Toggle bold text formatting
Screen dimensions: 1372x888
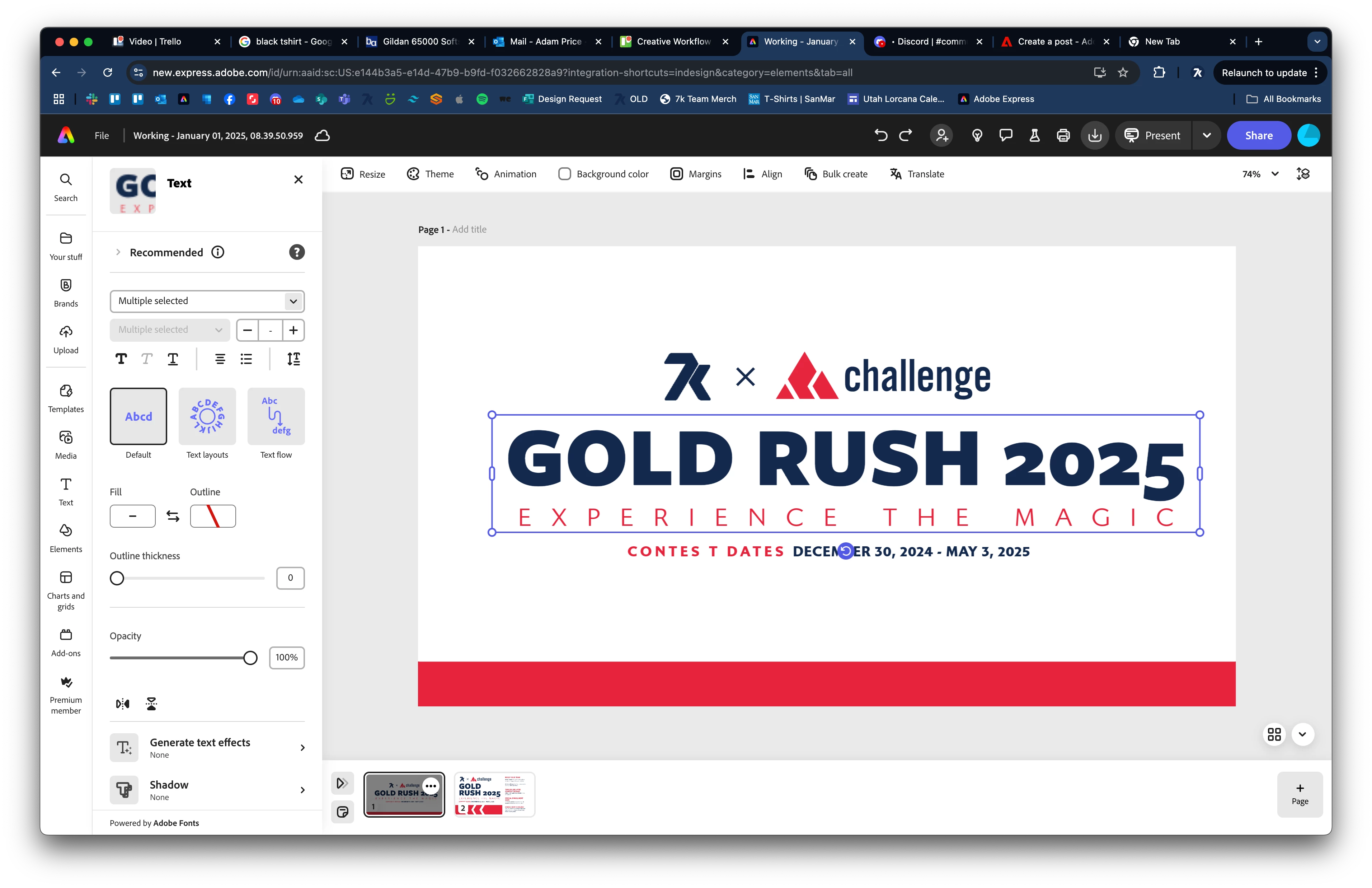(x=121, y=359)
